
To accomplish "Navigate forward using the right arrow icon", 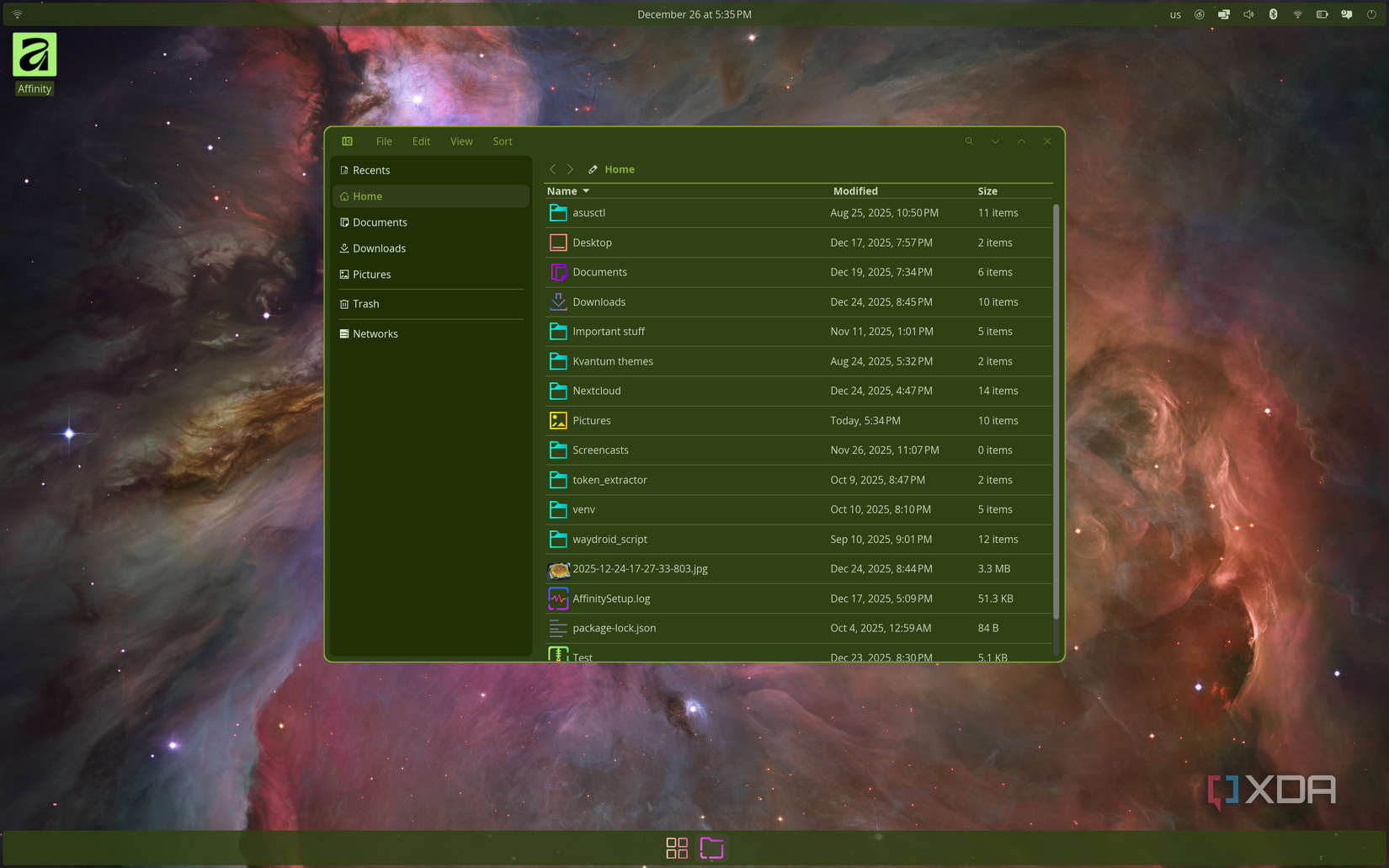I will pos(570,169).
